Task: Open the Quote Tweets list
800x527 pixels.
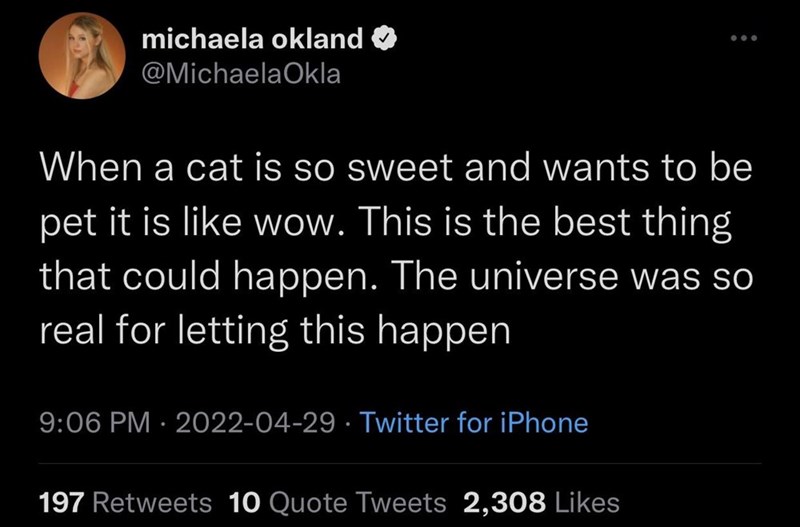Action: (357, 501)
